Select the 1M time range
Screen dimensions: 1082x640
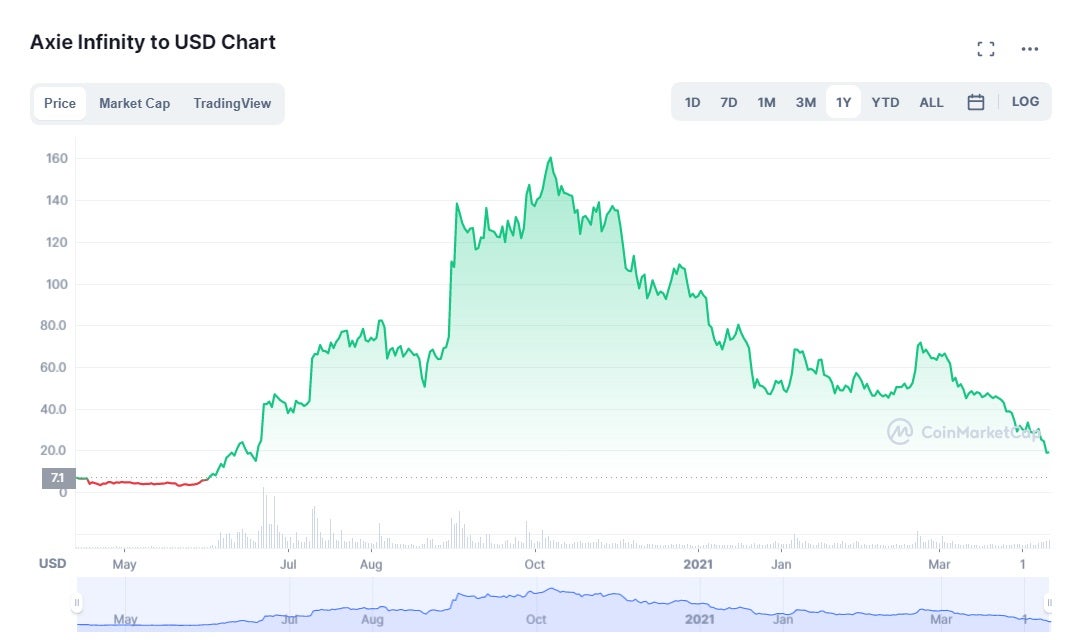click(766, 101)
